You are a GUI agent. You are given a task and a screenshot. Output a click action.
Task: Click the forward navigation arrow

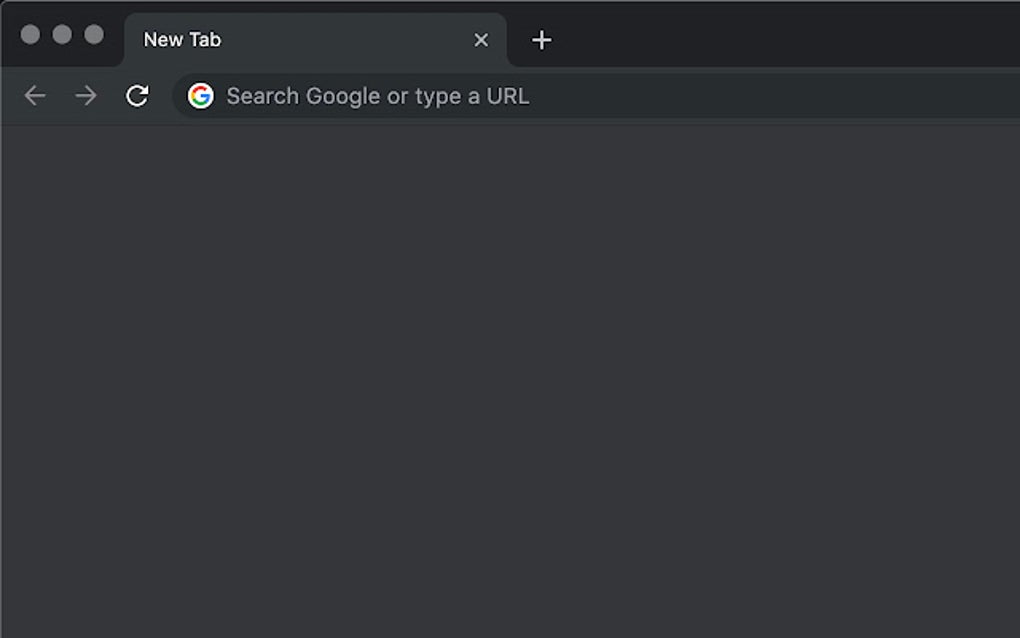pyautogui.click(x=86, y=96)
